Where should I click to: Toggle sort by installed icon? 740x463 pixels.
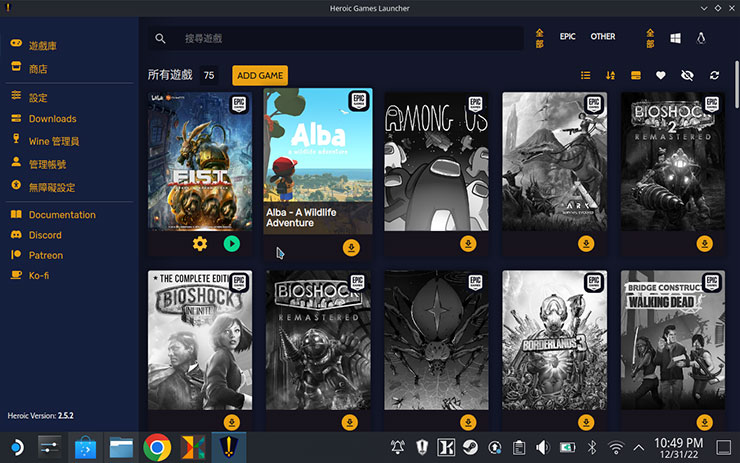(x=636, y=75)
